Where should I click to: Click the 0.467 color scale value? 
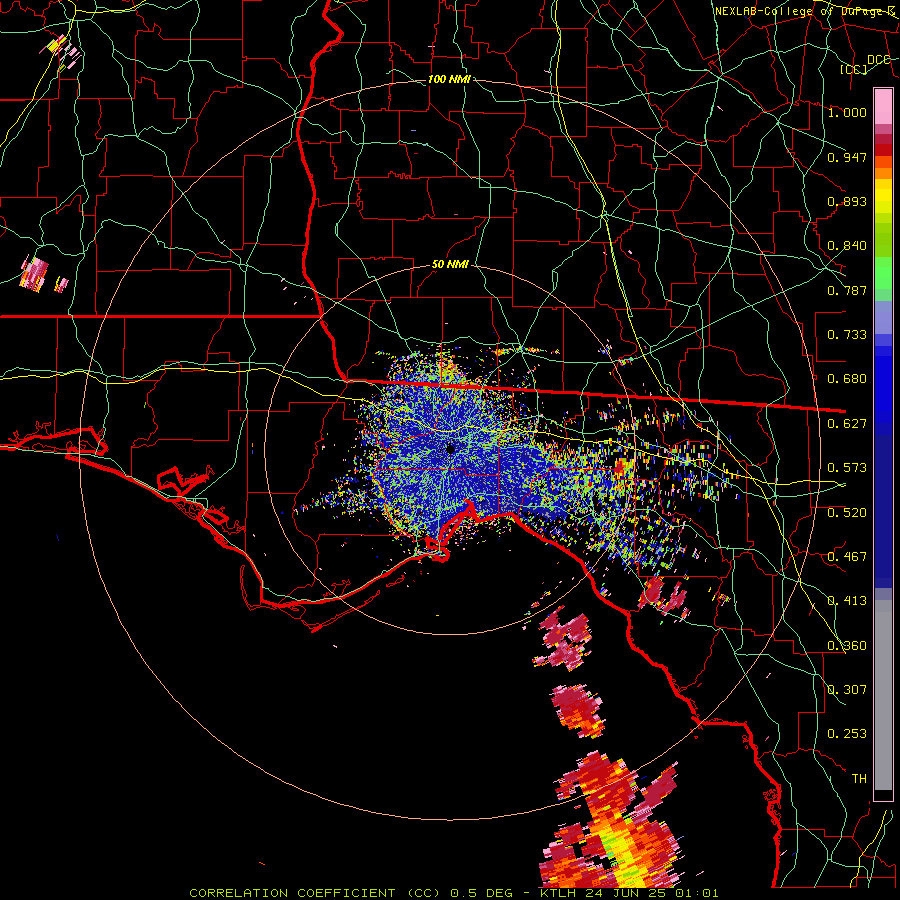point(847,557)
